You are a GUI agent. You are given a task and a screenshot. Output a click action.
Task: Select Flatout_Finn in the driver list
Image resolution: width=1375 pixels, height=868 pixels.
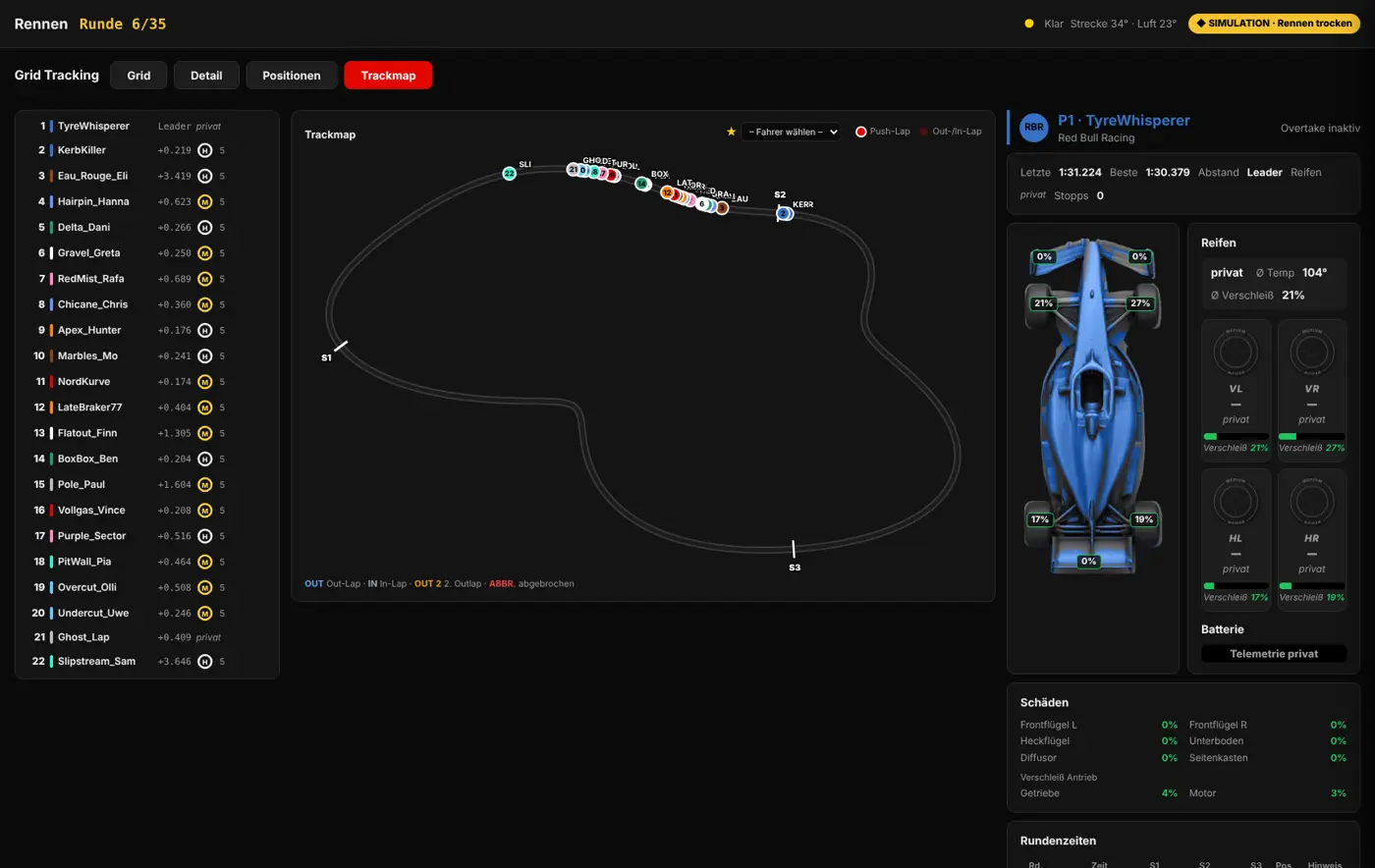click(x=147, y=433)
